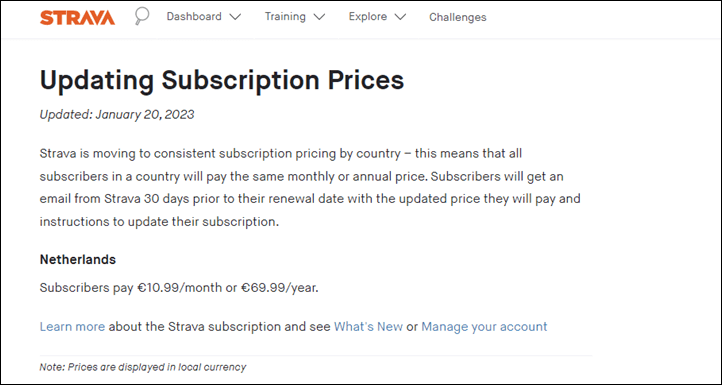This screenshot has height=385, width=722.
Task: Click the €69.99/year price text
Action: pyautogui.click(x=279, y=288)
